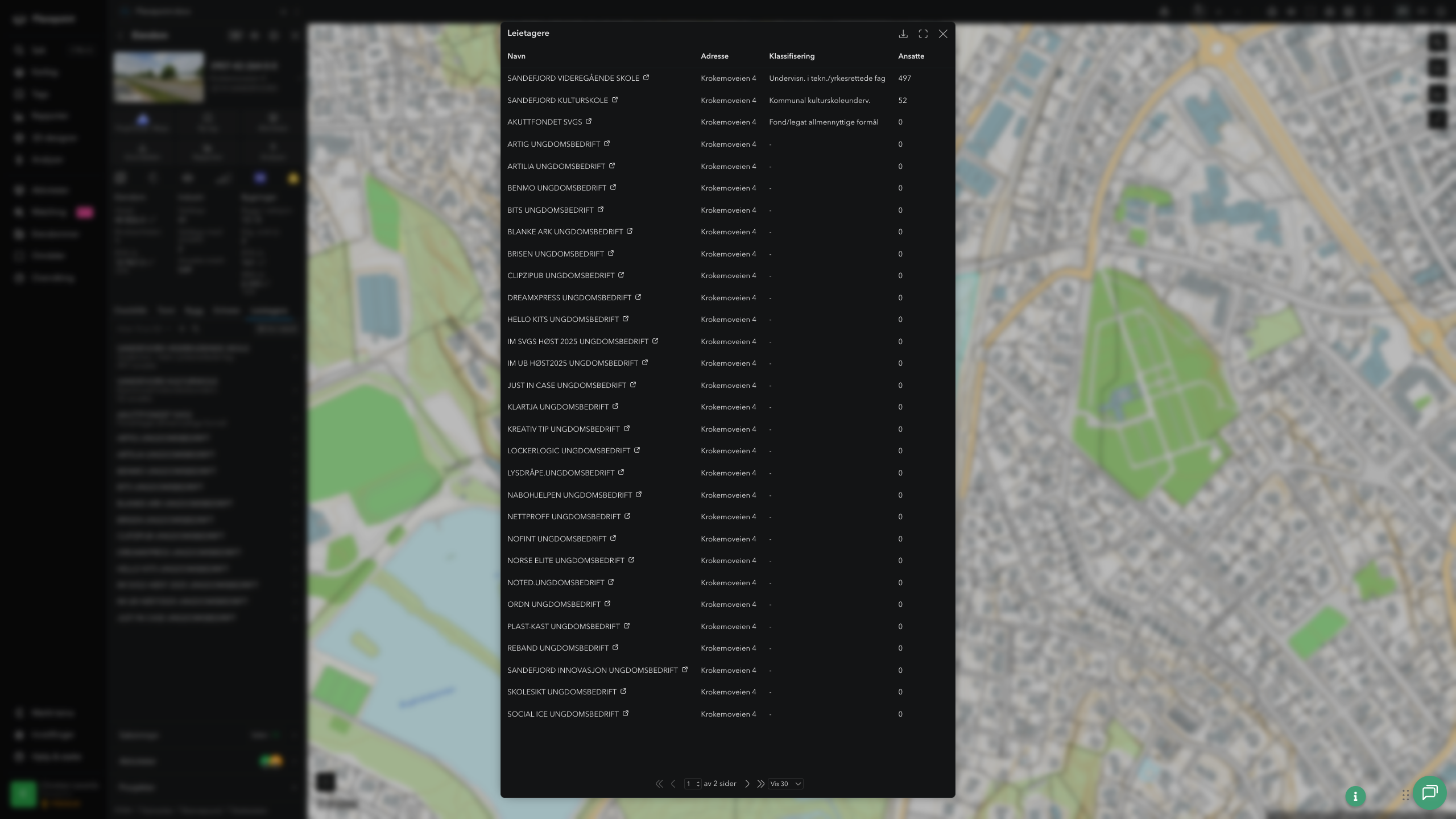Click the page number stepper field
The width and height of the screenshot is (1456, 819).
tap(693, 784)
